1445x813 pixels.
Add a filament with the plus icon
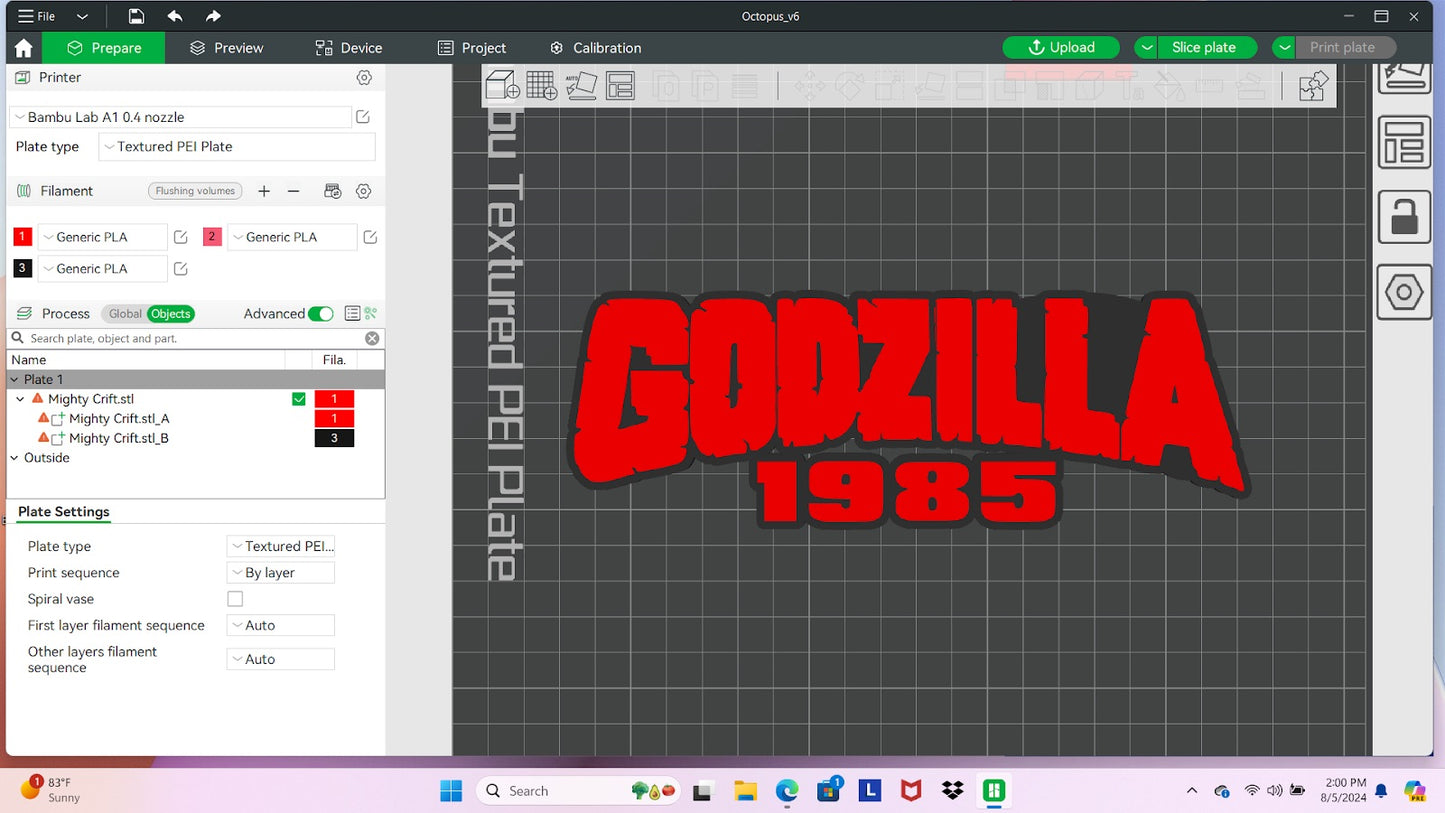click(264, 191)
